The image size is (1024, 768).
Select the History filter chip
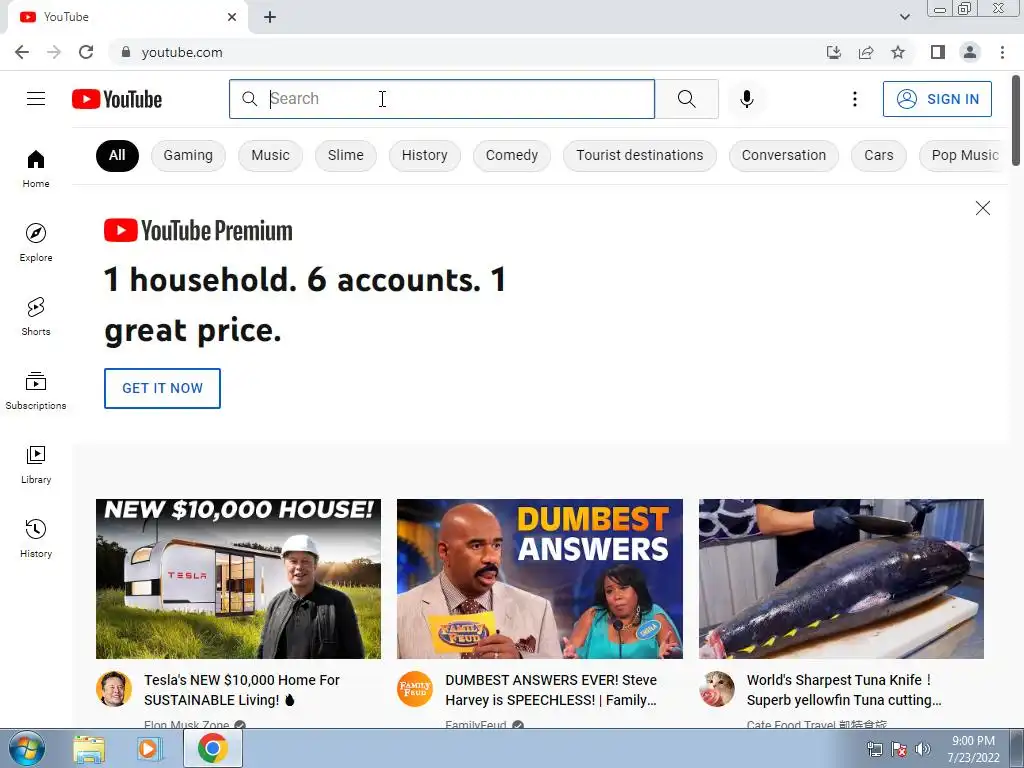pos(424,155)
